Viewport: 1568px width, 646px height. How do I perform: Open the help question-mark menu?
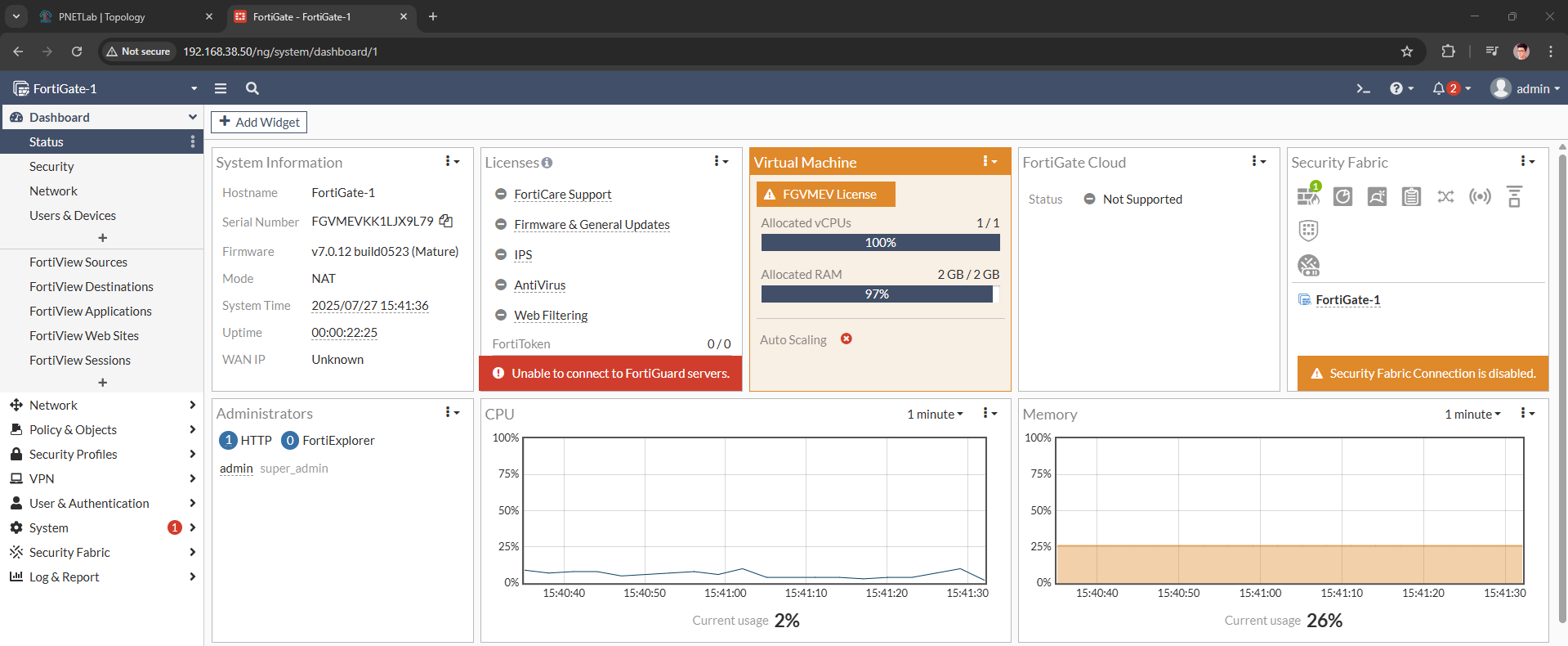pos(1401,88)
